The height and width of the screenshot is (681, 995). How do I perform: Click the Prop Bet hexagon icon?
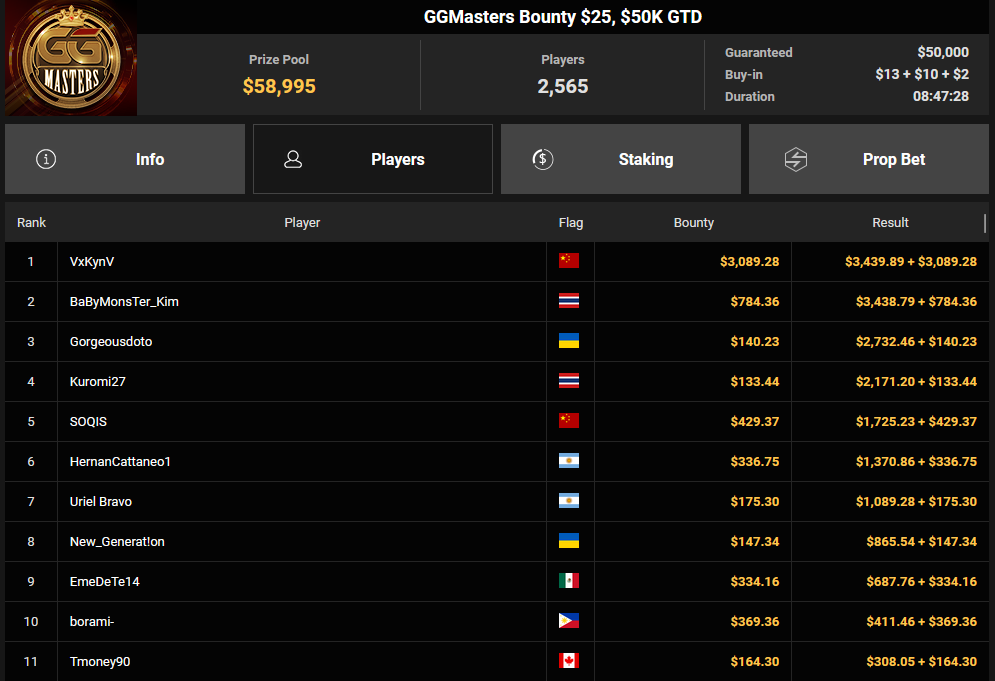pos(796,159)
